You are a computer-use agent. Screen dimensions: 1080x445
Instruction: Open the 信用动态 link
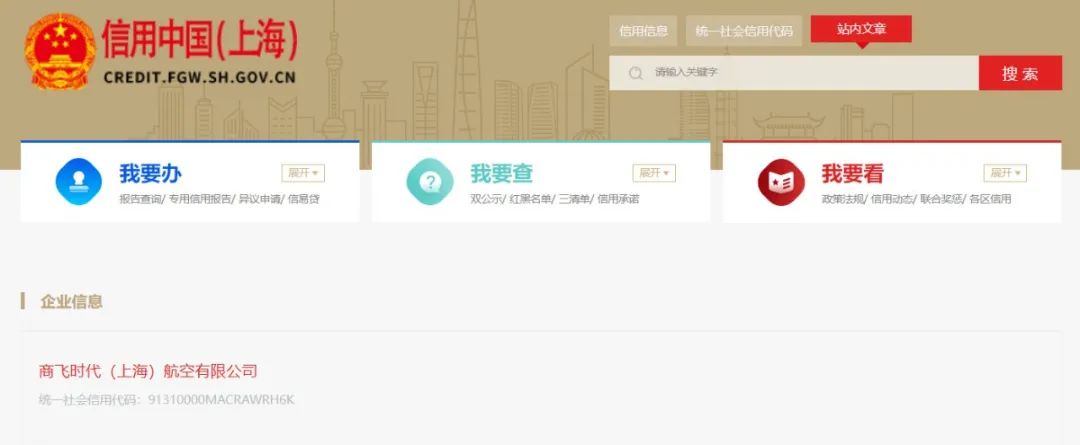click(x=892, y=199)
